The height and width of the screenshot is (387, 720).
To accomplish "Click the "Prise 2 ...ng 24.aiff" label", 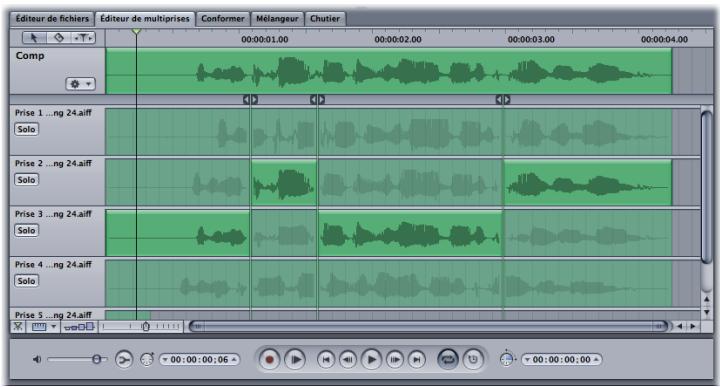I will tap(53, 163).
